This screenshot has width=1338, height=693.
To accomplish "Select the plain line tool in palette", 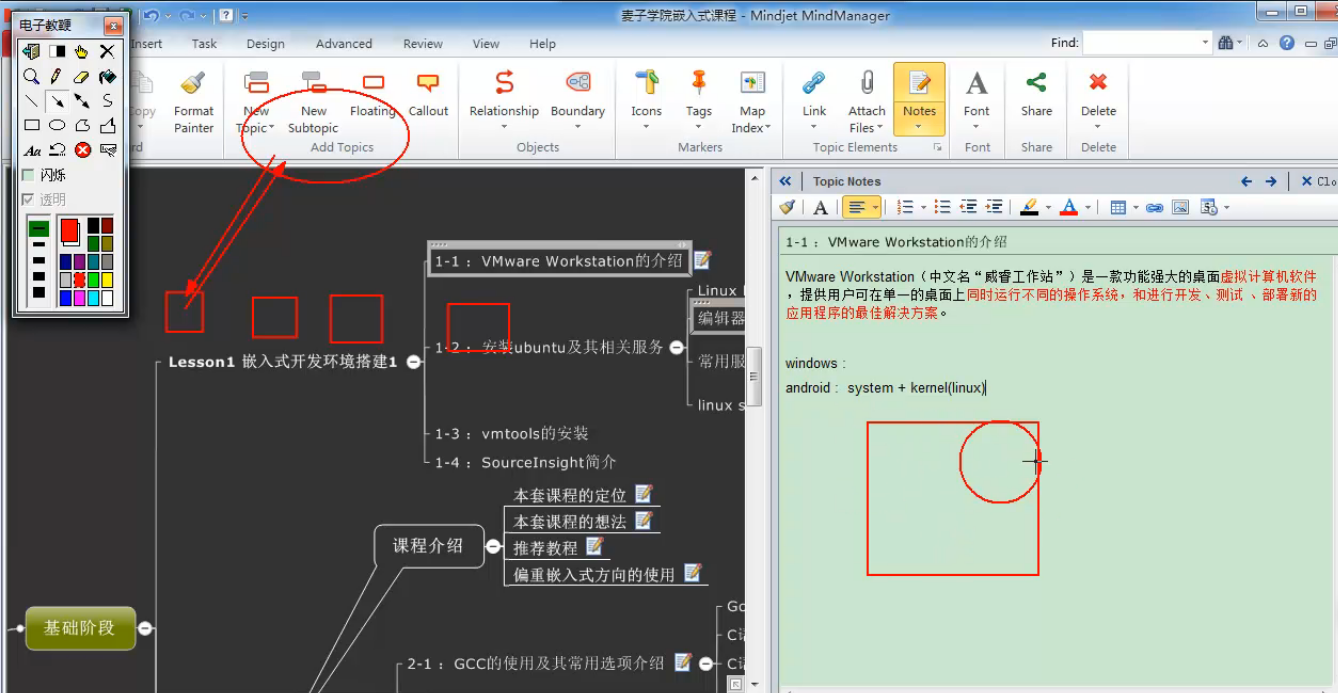I will point(32,101).
